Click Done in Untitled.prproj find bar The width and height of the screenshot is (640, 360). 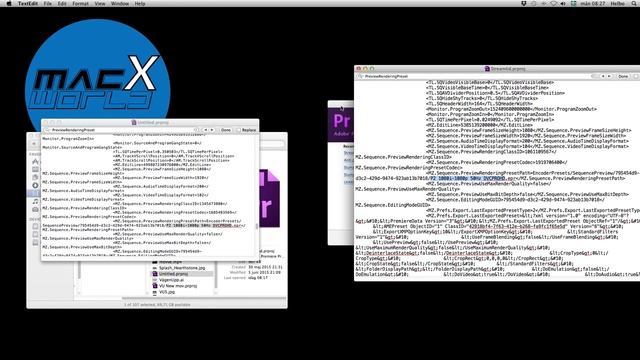tap(226, 130)
